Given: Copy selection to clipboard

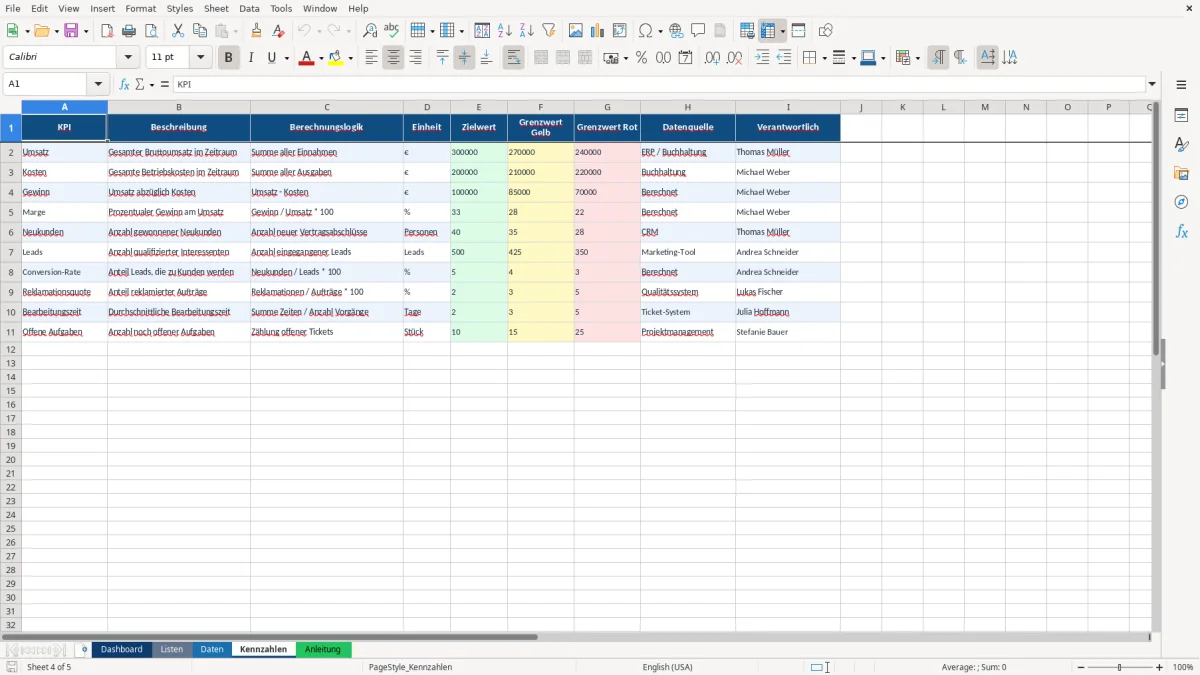Looking at the screenshot, I should [x=200, y=31].
